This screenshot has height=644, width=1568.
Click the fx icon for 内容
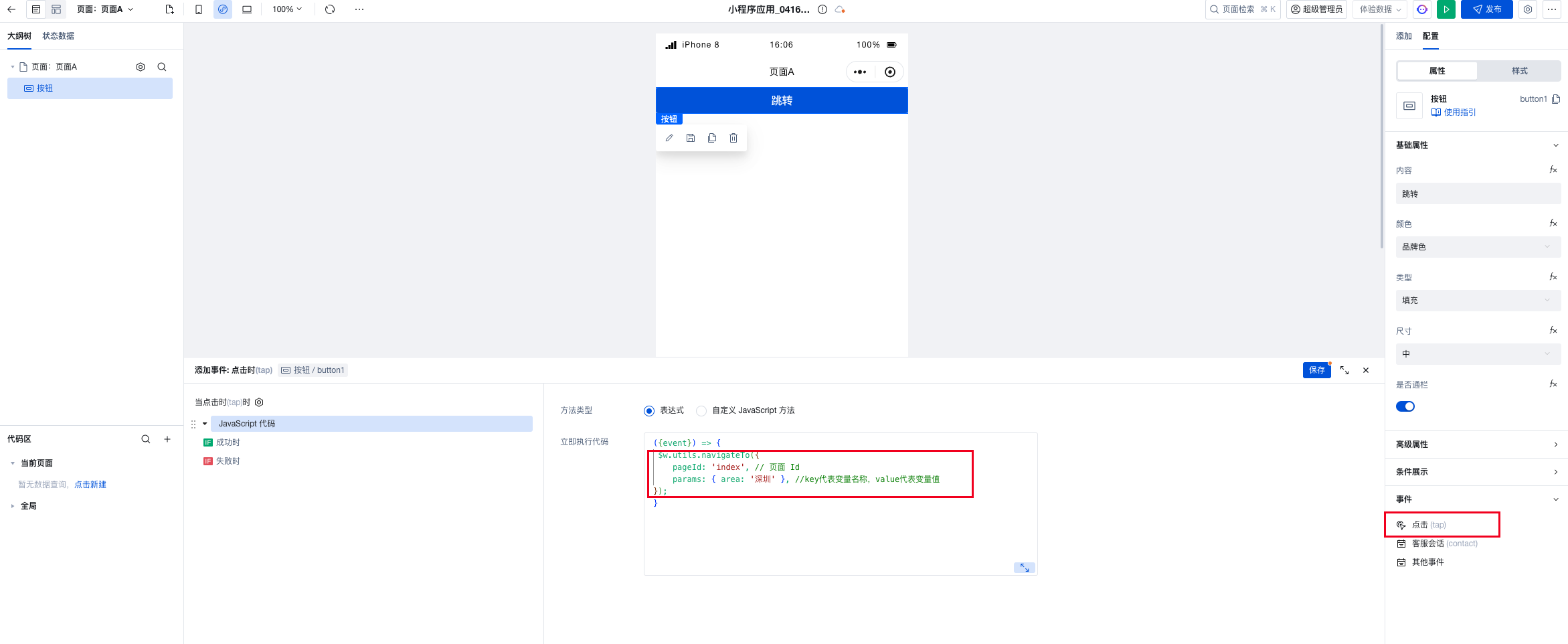pyautogui.click(x=1553, y=170)
